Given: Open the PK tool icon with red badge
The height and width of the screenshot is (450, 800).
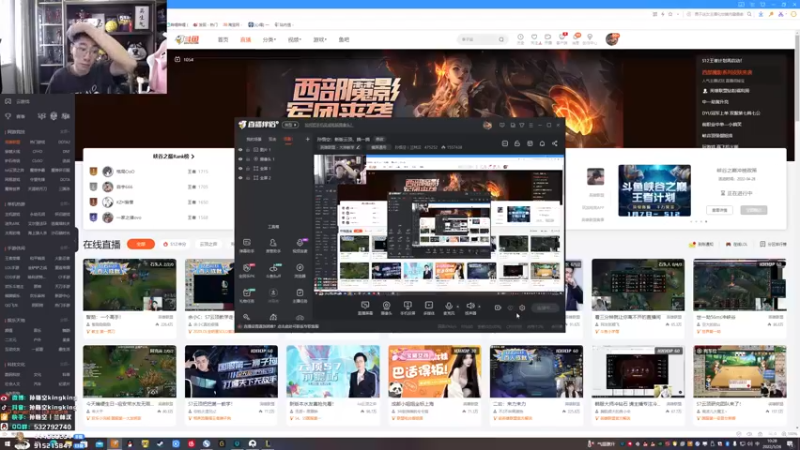Looking at the screenshot, I should [246, 270].
